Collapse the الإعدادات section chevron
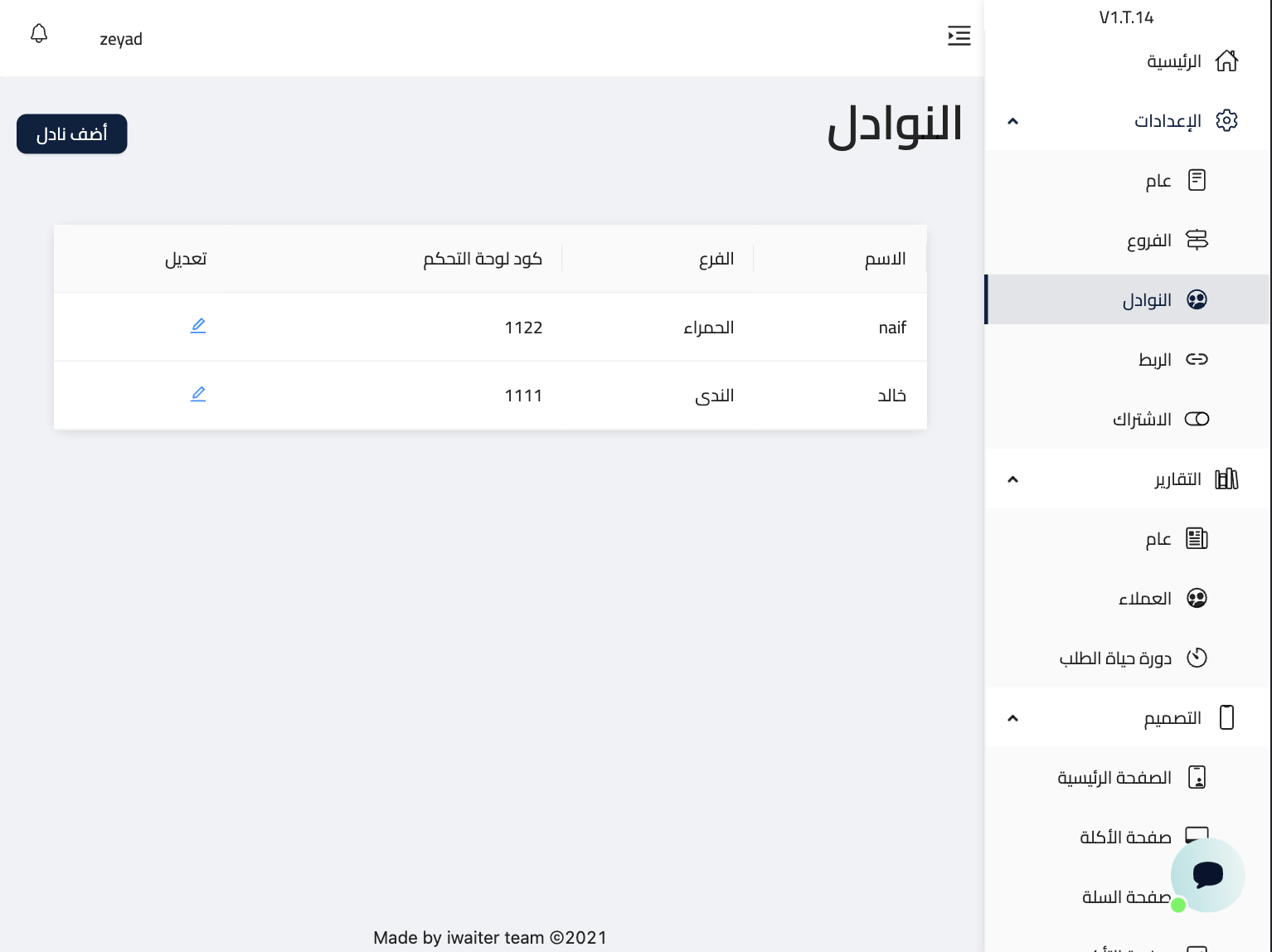1272x952 pixels. point(1012,121)
